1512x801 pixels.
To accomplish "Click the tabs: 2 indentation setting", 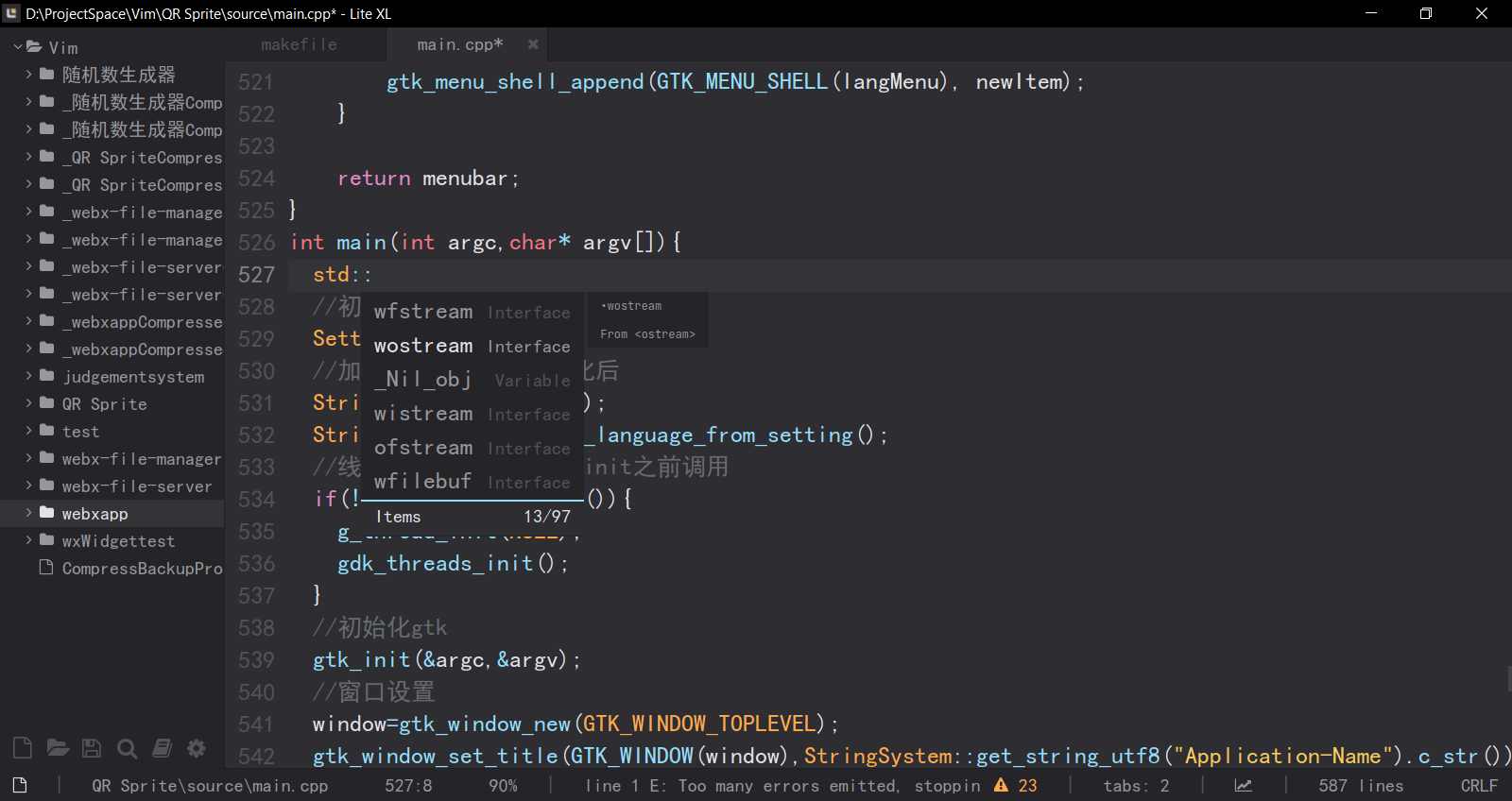I will tap(1136, 785).
